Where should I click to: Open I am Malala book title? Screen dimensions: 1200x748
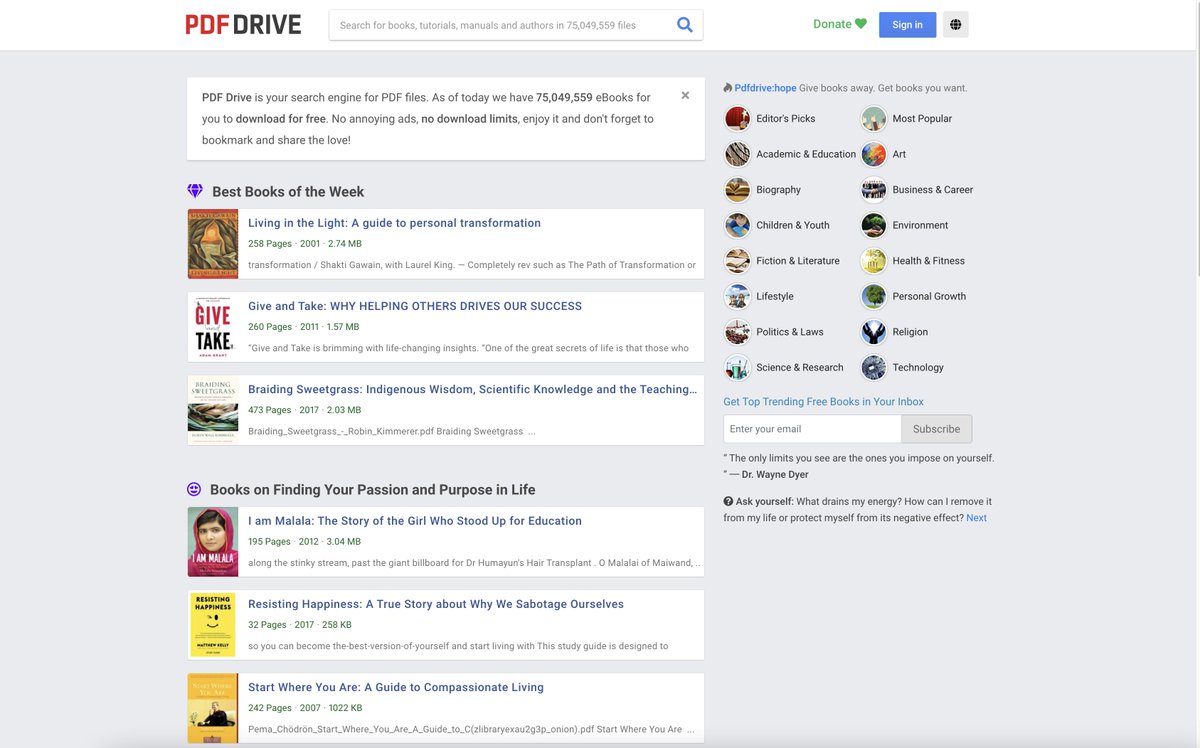coord(415,521)
